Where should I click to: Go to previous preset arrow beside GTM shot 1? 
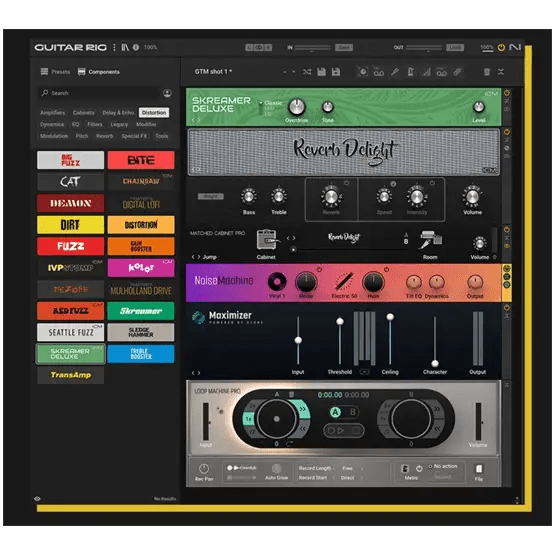(x=285, y=72)
